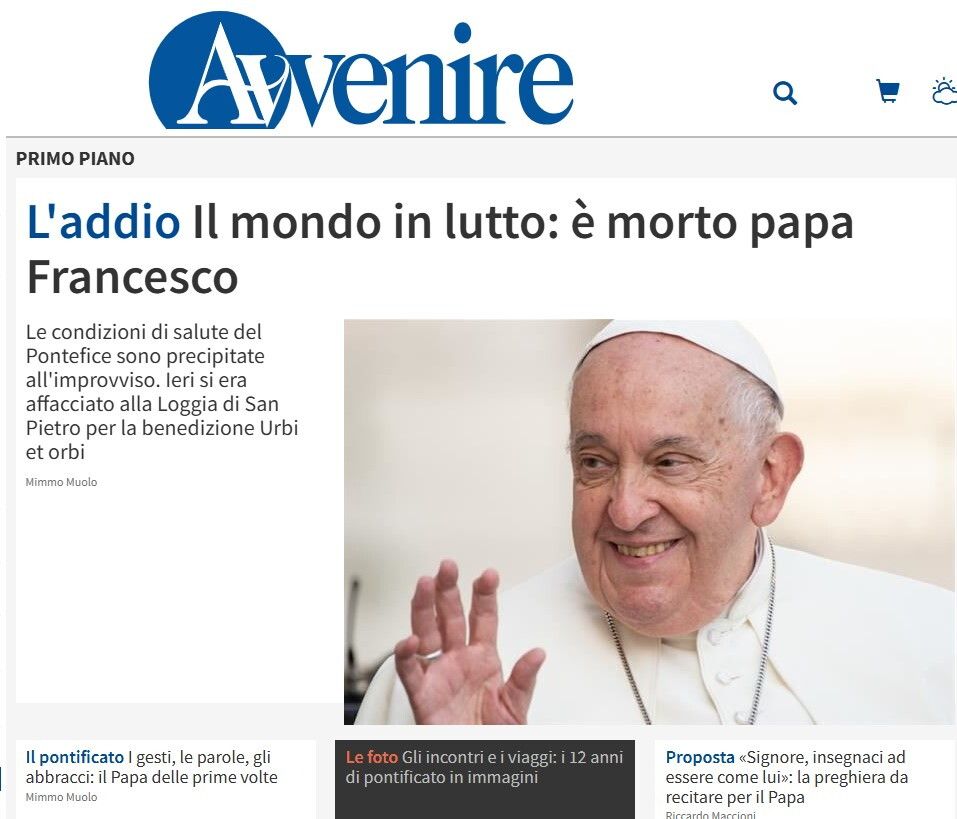Click "Francesco" in the main headline

pyautogui.click(x=132, y=277)
